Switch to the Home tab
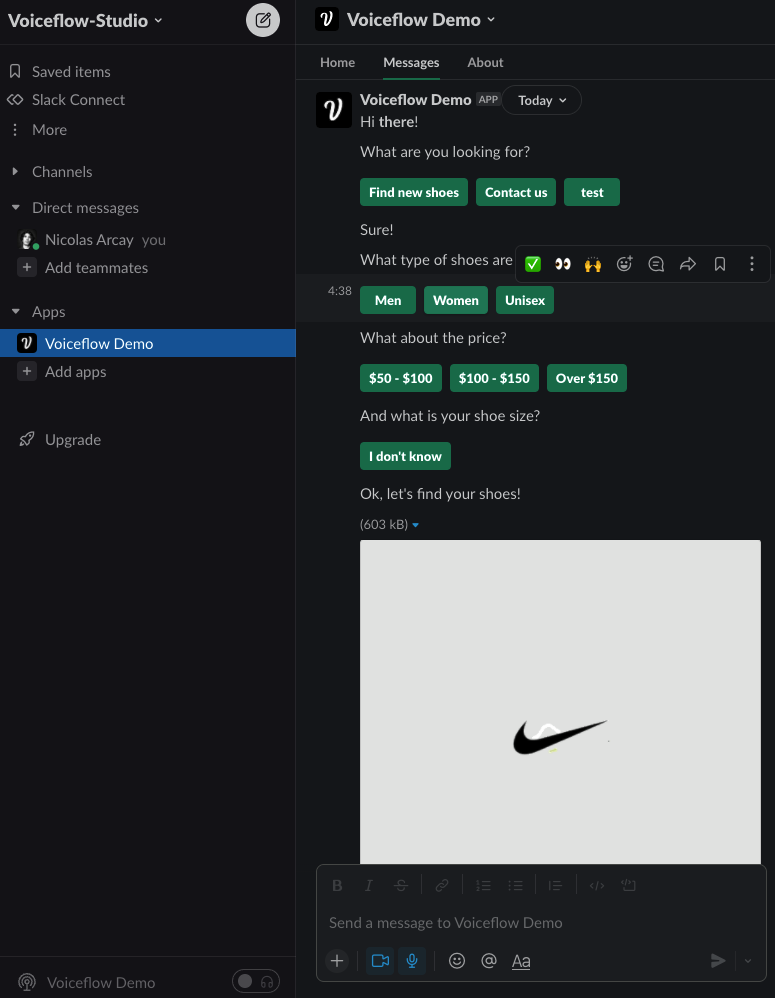775x998 pixels. (337, 62)
